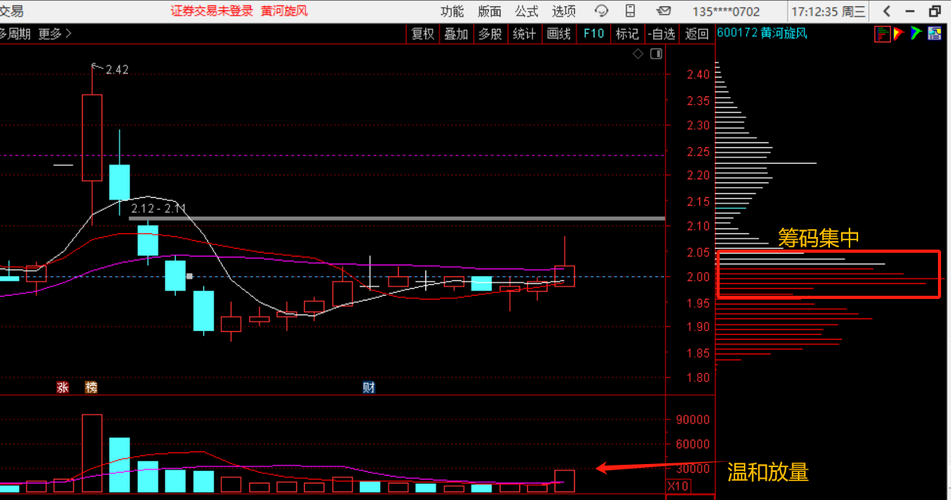Click the 标记 mark button

[627, 34]
